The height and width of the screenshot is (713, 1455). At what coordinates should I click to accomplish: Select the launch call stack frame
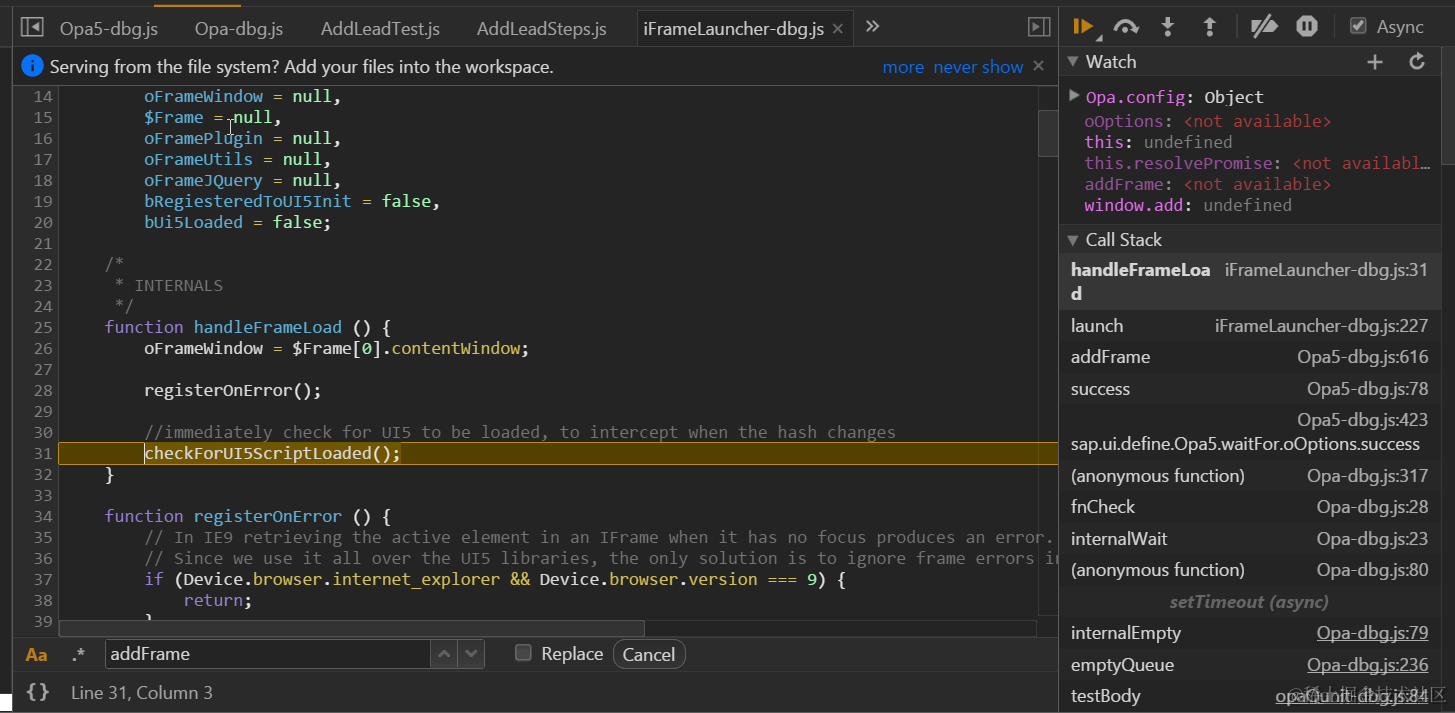coord(1249,326)
